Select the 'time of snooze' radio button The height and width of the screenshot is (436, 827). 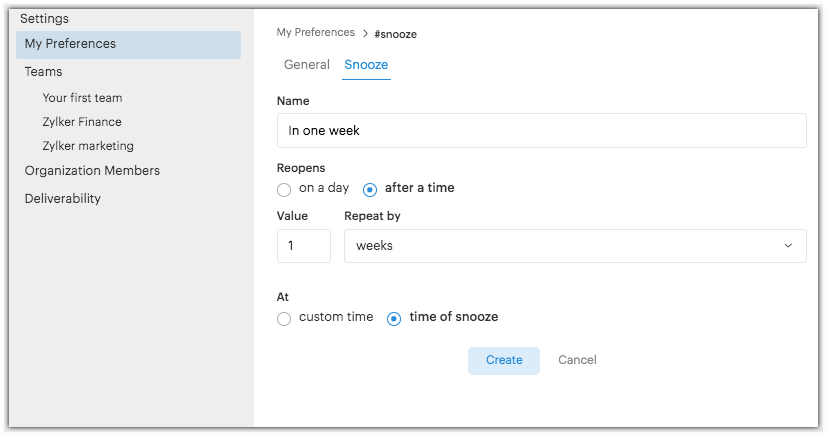(395, 318)
